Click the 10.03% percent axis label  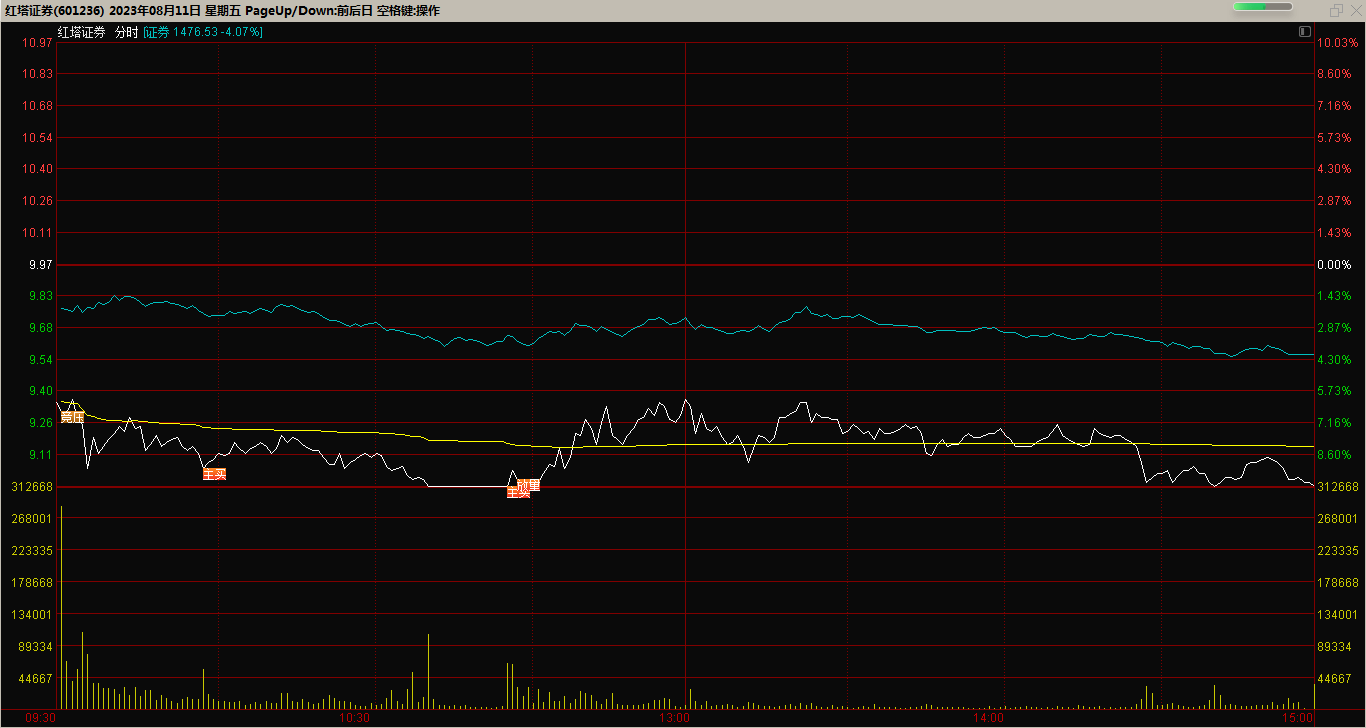pyautogui.click(x=1337, y=43)
